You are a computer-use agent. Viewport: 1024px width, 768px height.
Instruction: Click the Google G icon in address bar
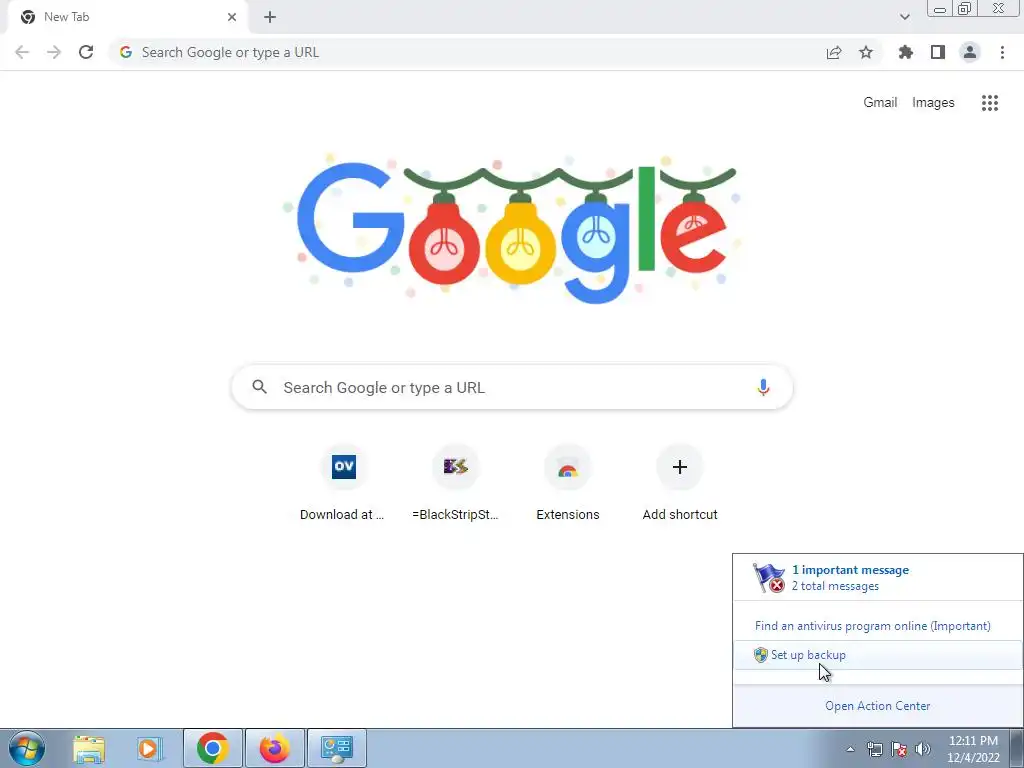125,52
